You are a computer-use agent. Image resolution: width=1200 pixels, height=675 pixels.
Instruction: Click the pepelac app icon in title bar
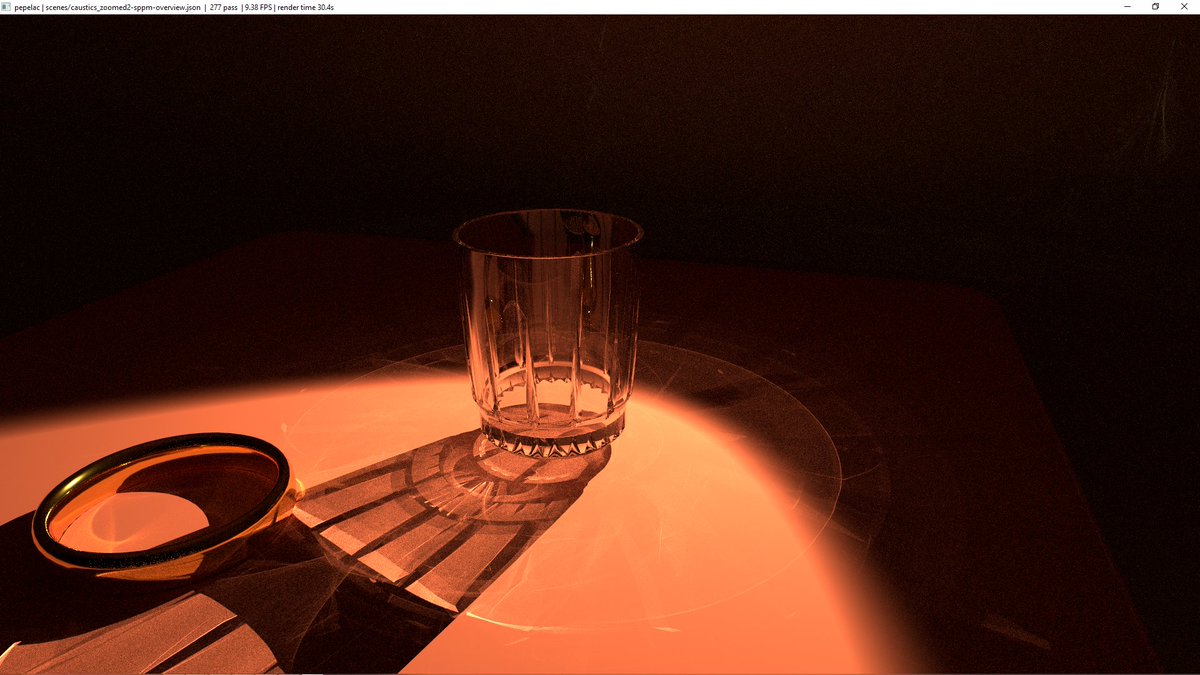point(6,6)
